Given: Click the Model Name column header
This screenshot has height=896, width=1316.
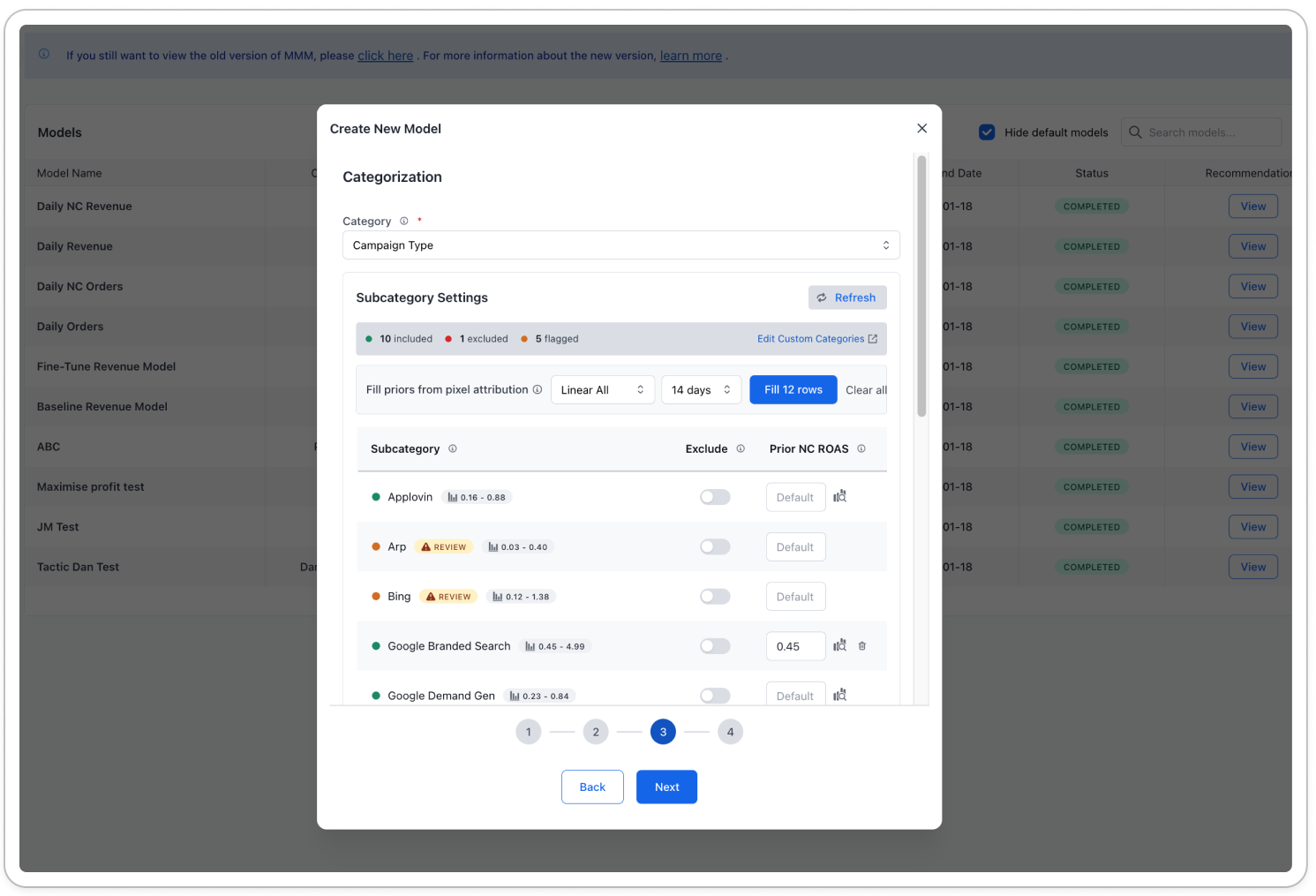Looking at the screenshot, I should [70, 173].
